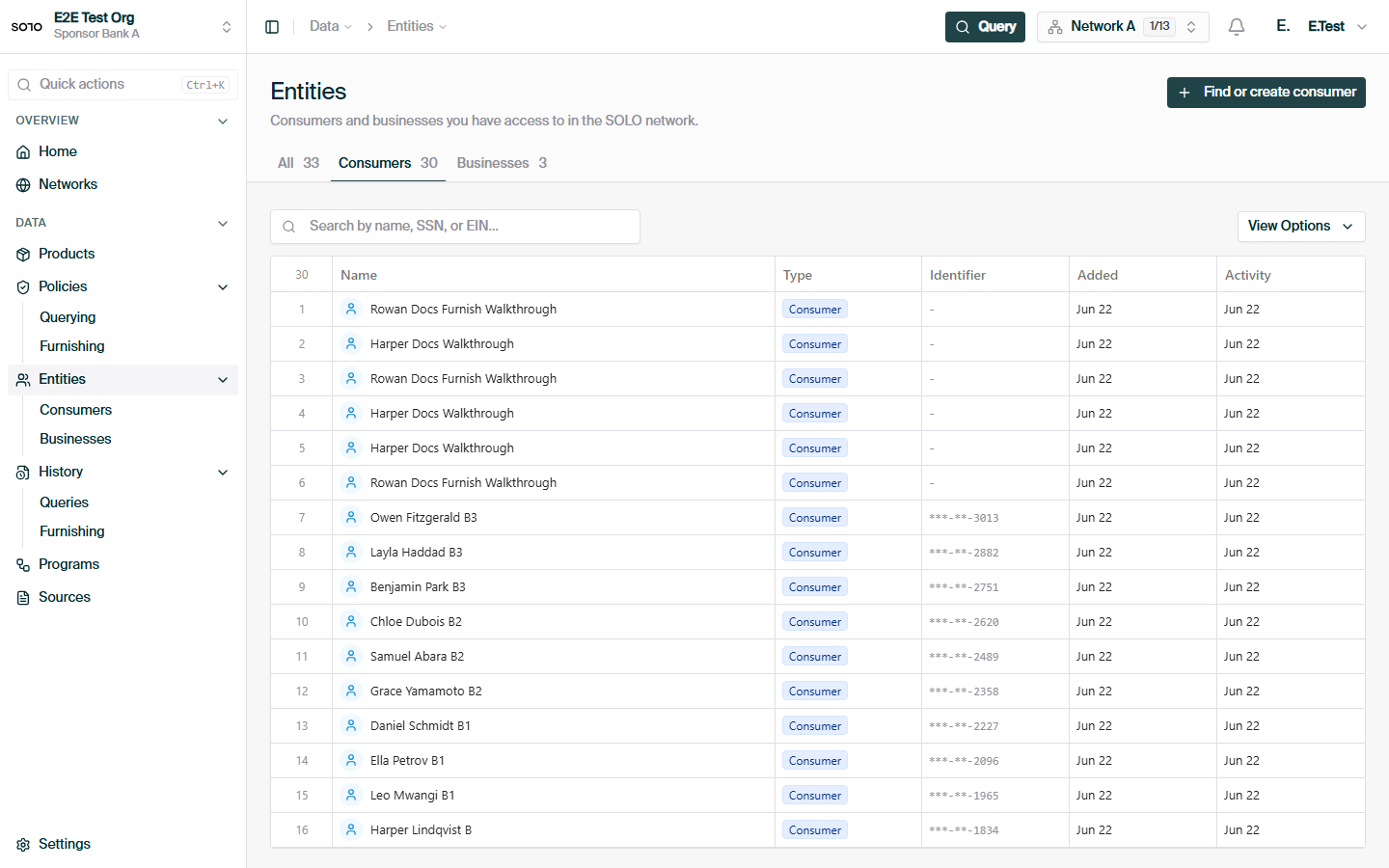Collapse the Entities submenu chevron
This screenshot has width=1389, height=868.
223,380
